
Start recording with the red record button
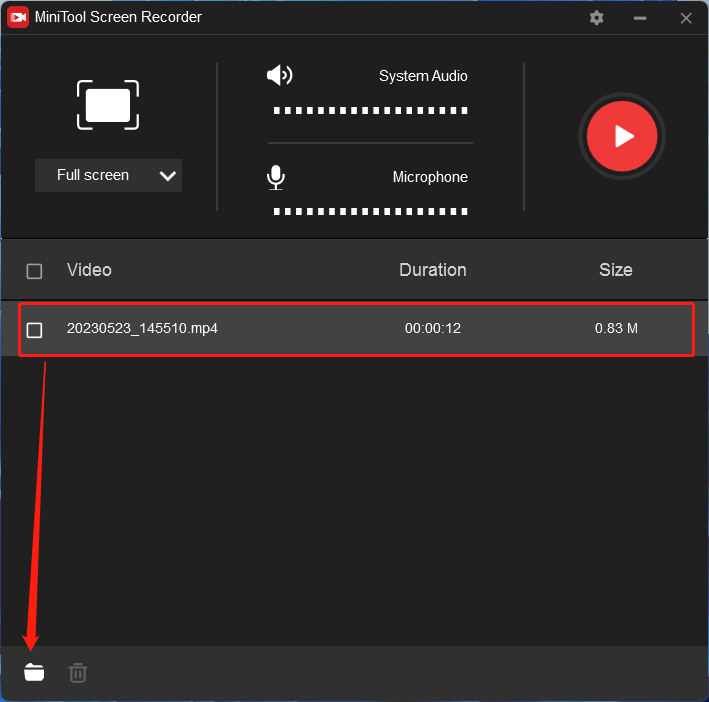622,136
